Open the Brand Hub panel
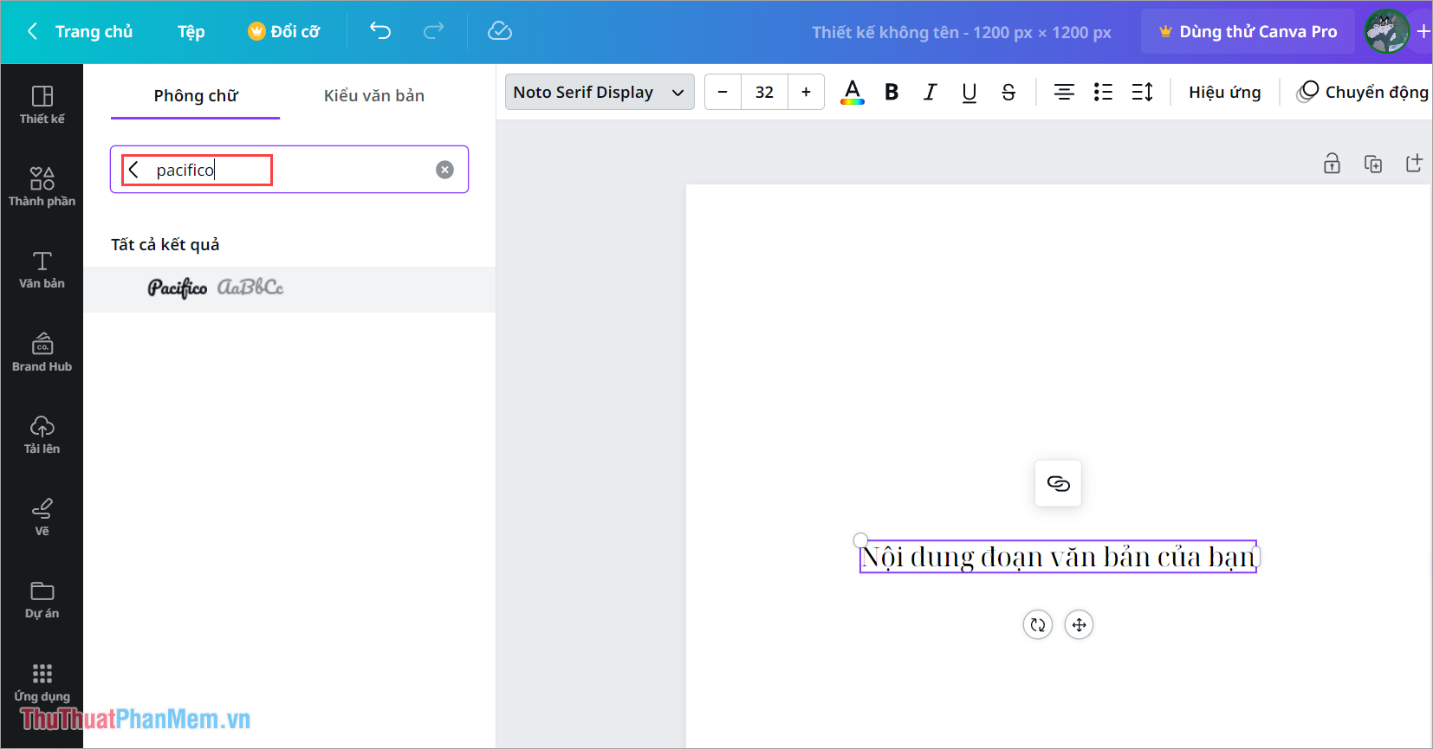Image resolution: width=1433 pixels, height=749 pixels. pyautogui.click(x=42, y=351)
